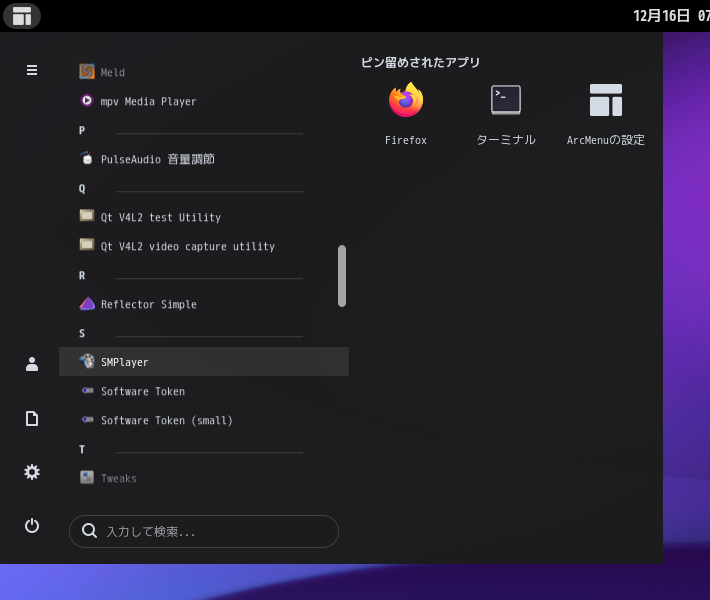Select the S section header
Image resolution: width=710 pixels, height=600 pixels.
[x=82, y=333]
